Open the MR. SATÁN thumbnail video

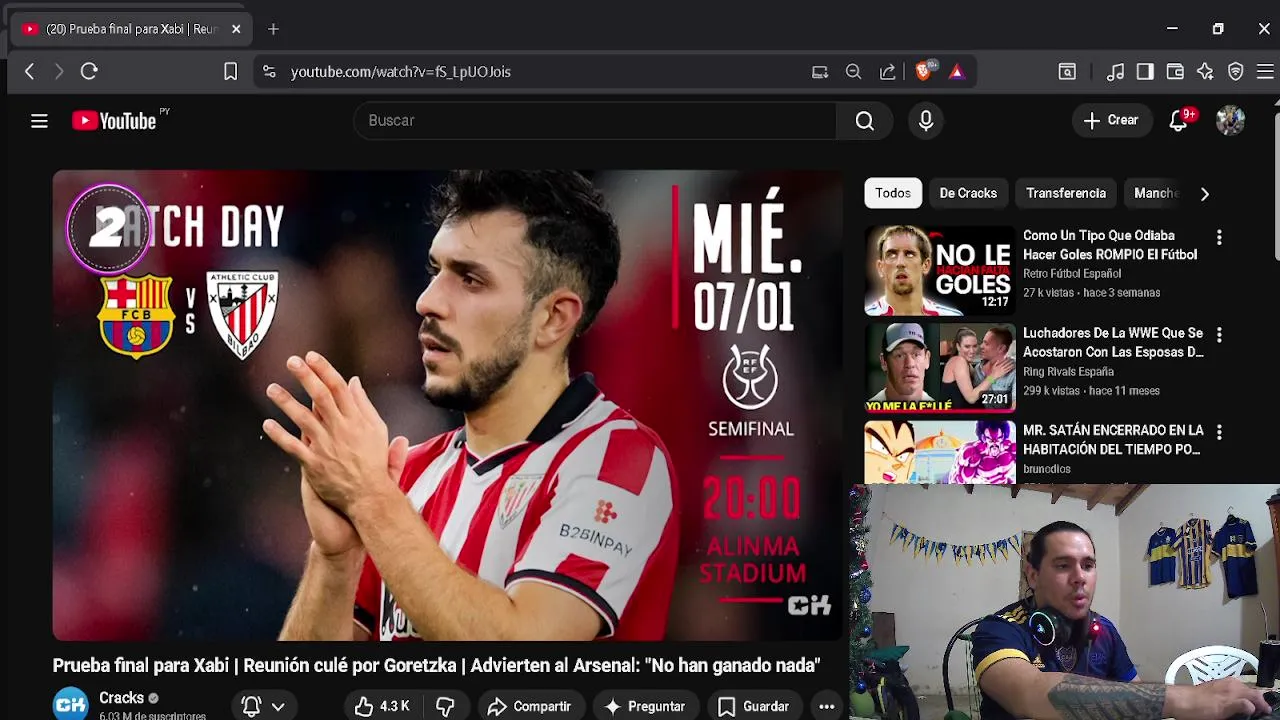[940, 452]
